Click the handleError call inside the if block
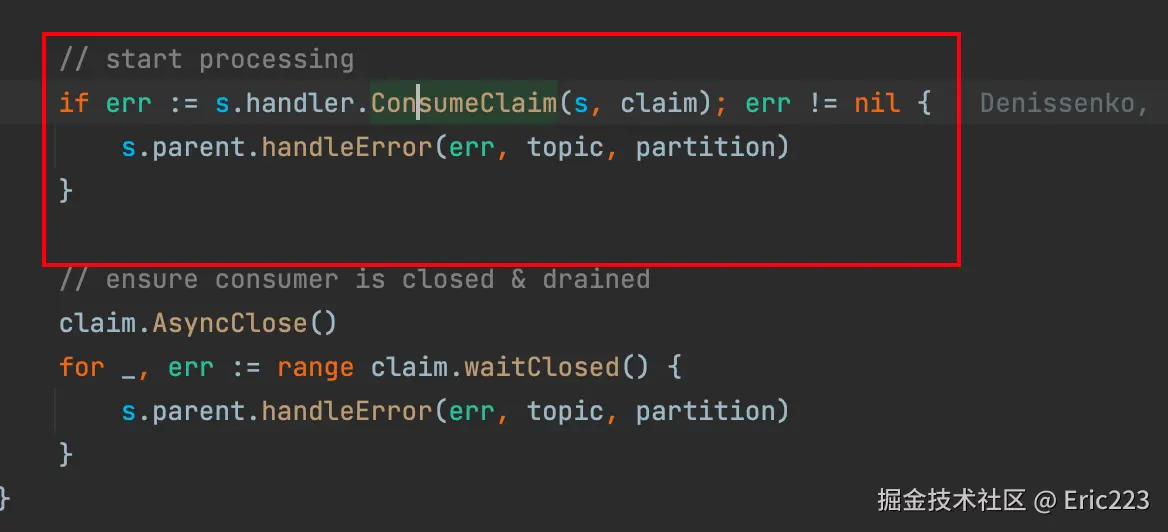 [346, 147]
